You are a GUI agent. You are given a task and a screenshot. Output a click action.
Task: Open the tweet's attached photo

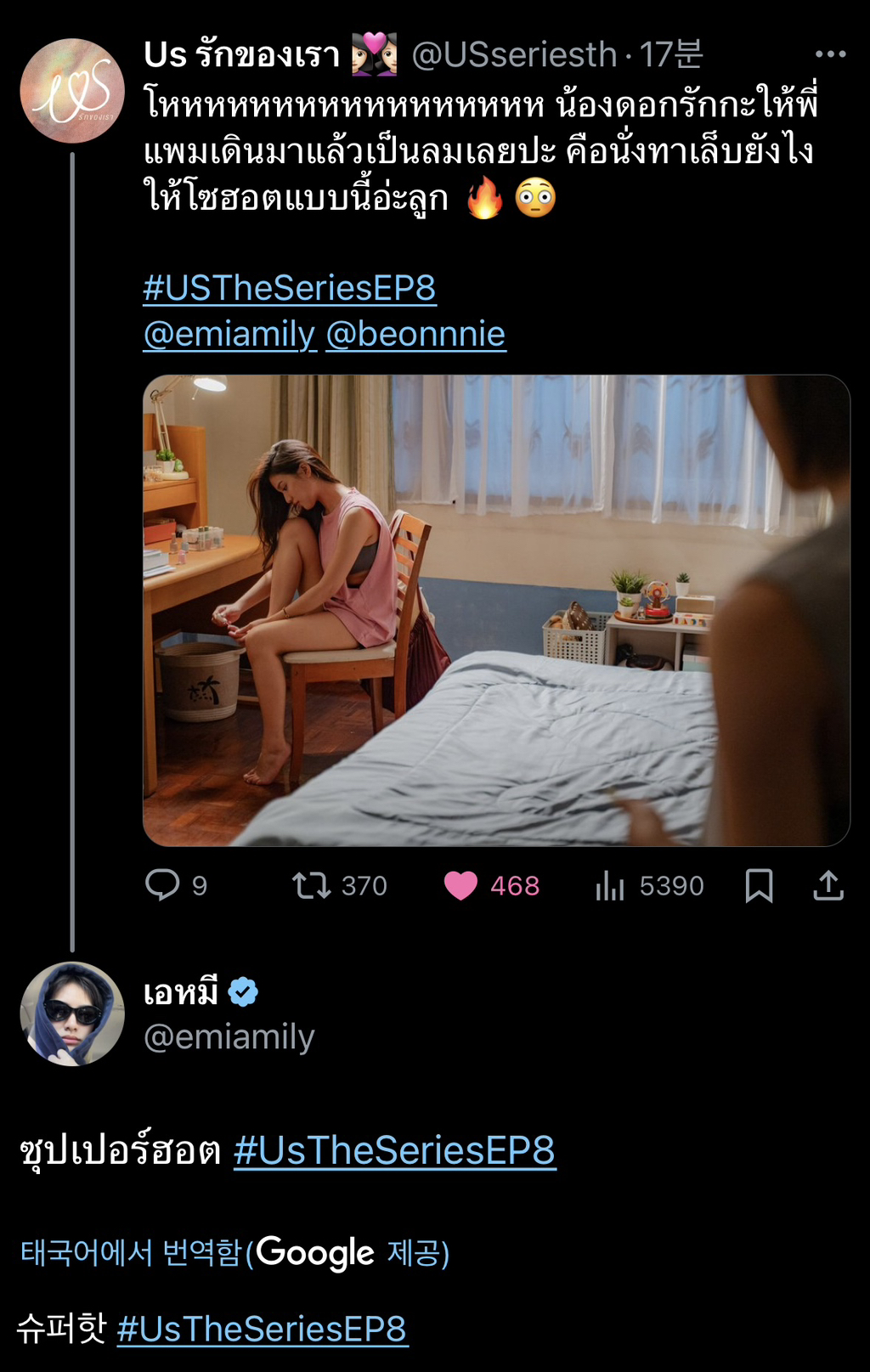point(496,610)
